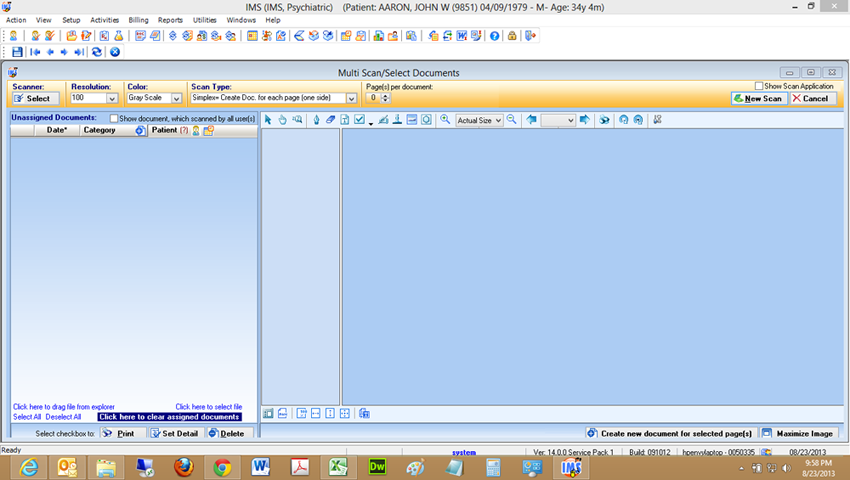Toggle Show document scanned by all users checkbox
This screenshot has width=850, height=480.
click(x=113, y=119)
